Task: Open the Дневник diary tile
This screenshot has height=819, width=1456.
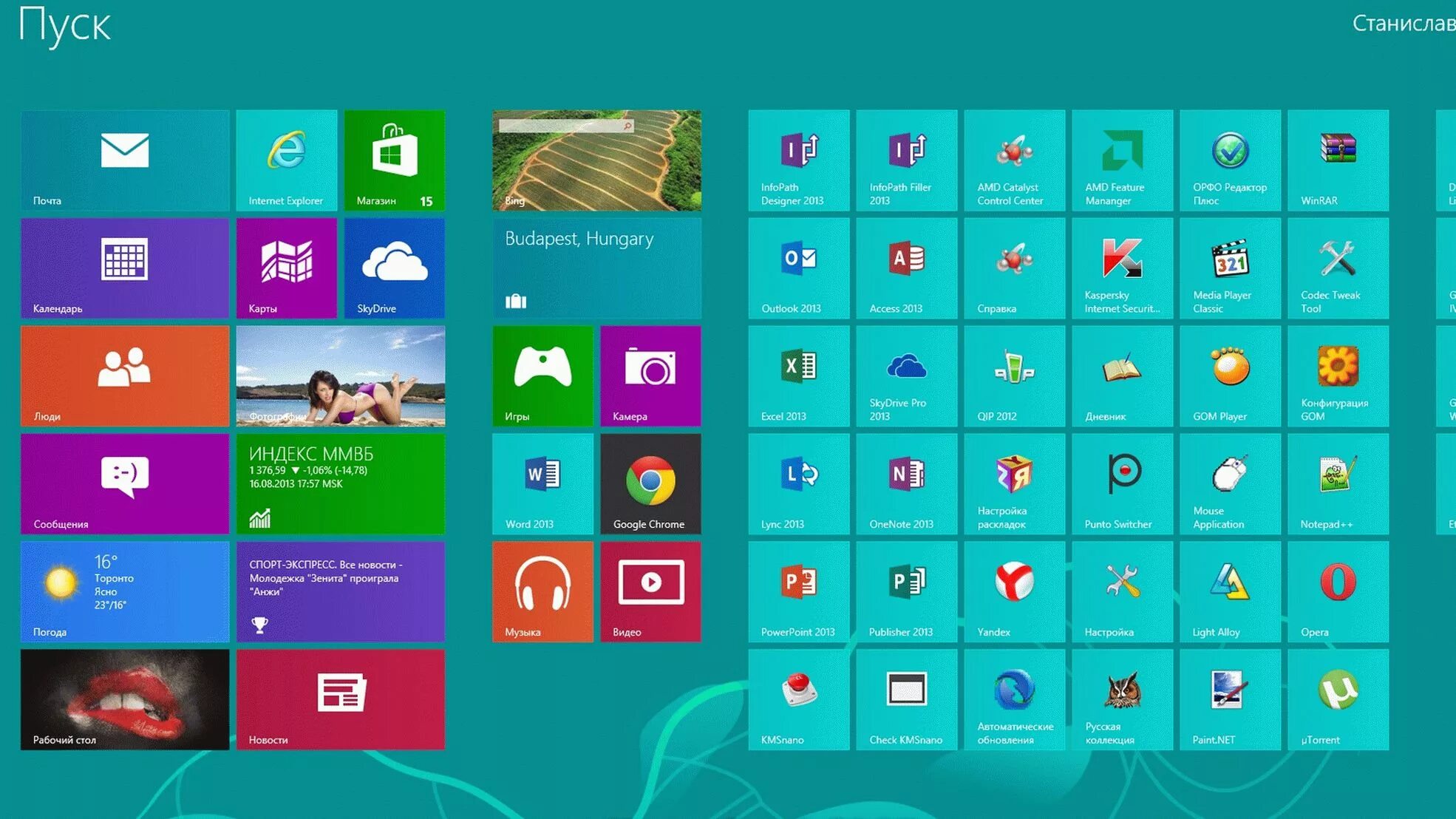Action: [1123, 376]
